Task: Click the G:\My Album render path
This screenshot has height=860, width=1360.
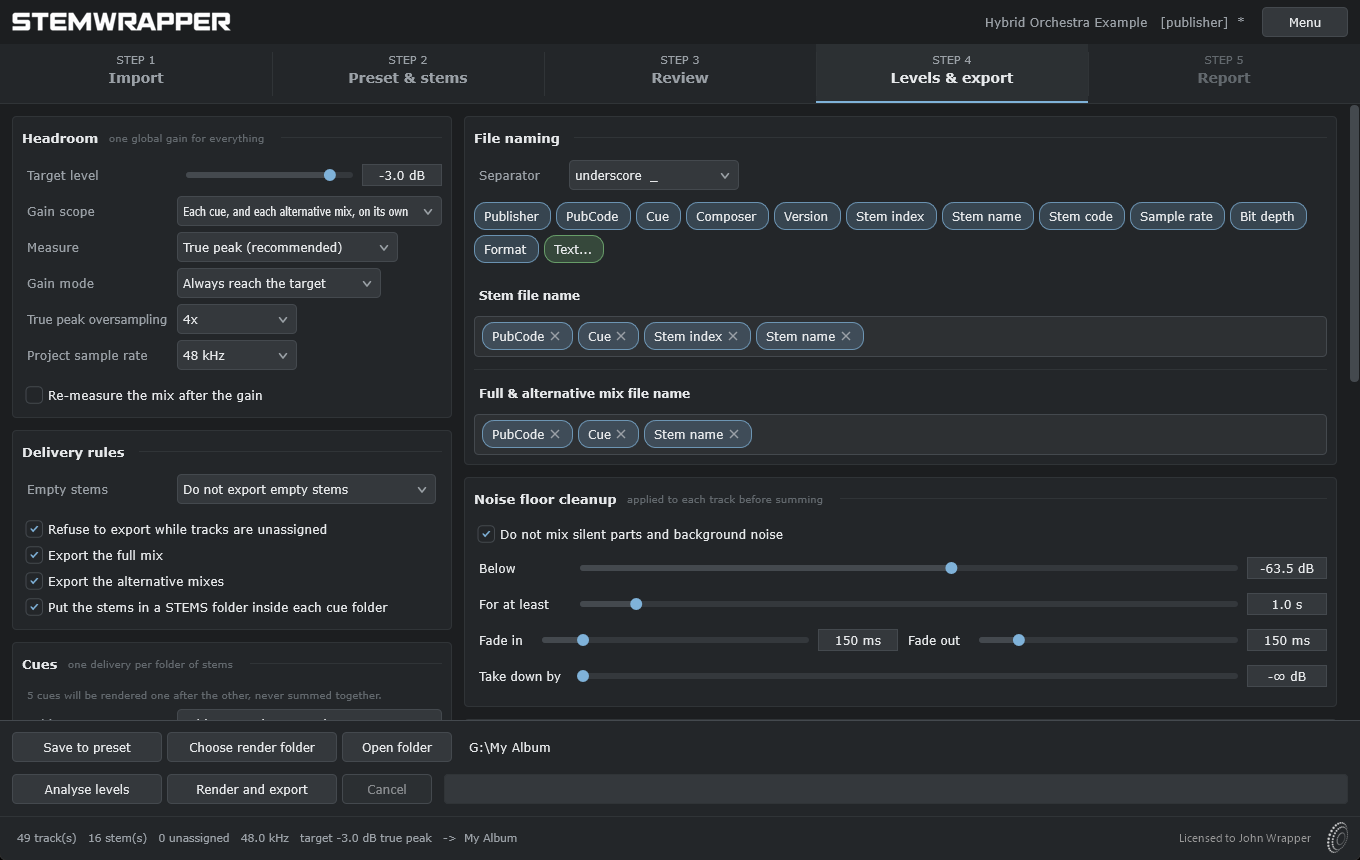Action: 510,747
